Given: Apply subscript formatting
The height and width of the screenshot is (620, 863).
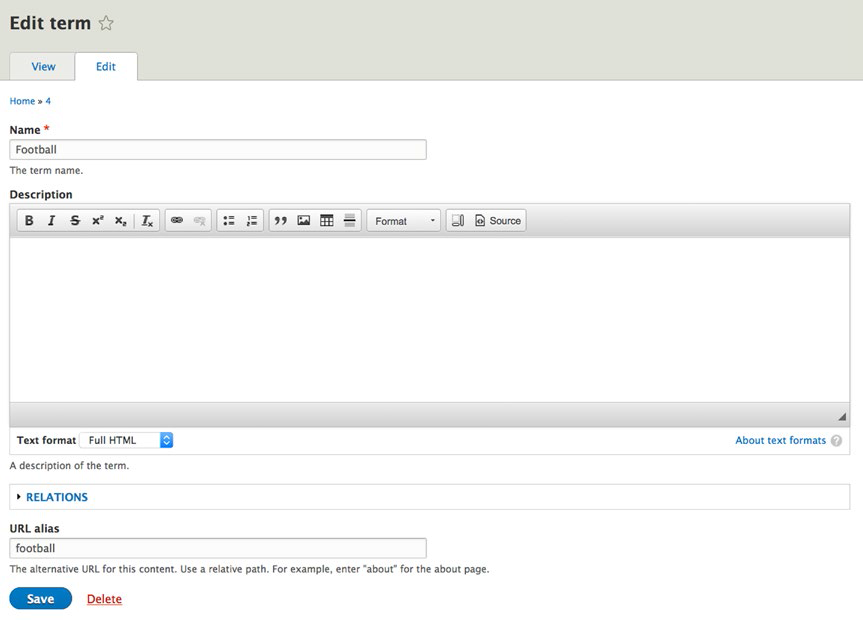Looking at the screenshot, I should click(121, 221).
